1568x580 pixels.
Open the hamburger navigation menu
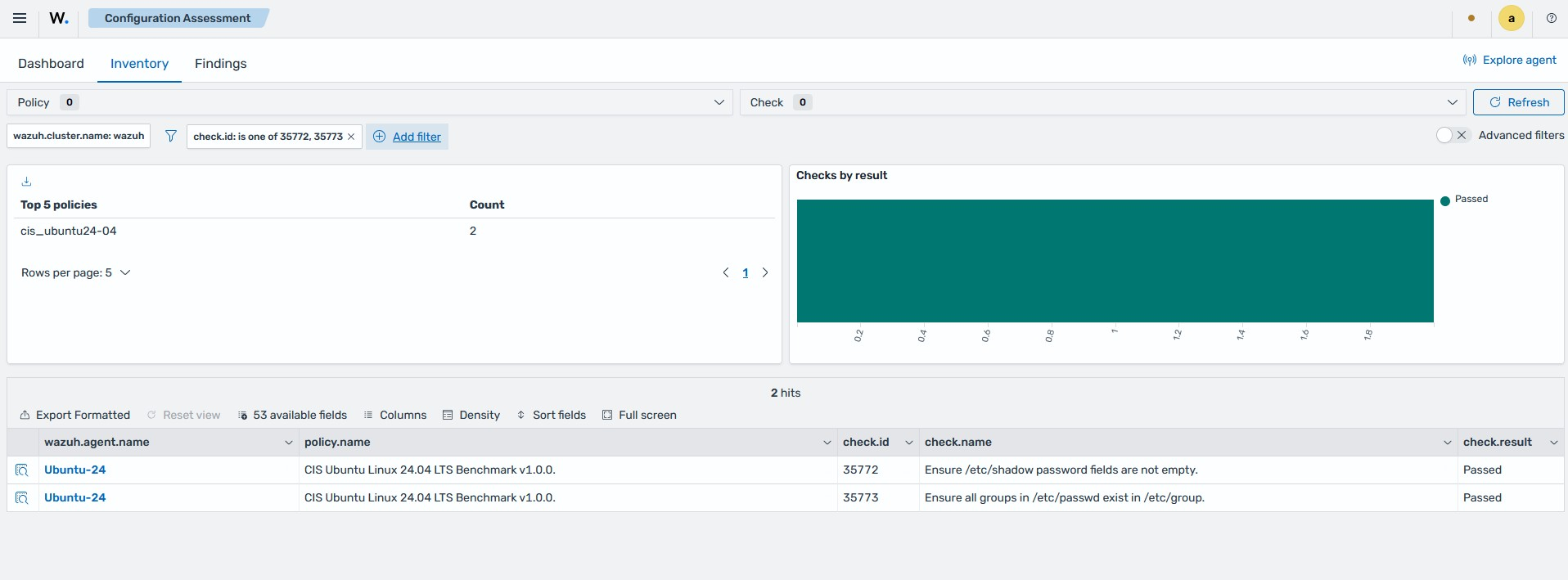tap(20, 18)
